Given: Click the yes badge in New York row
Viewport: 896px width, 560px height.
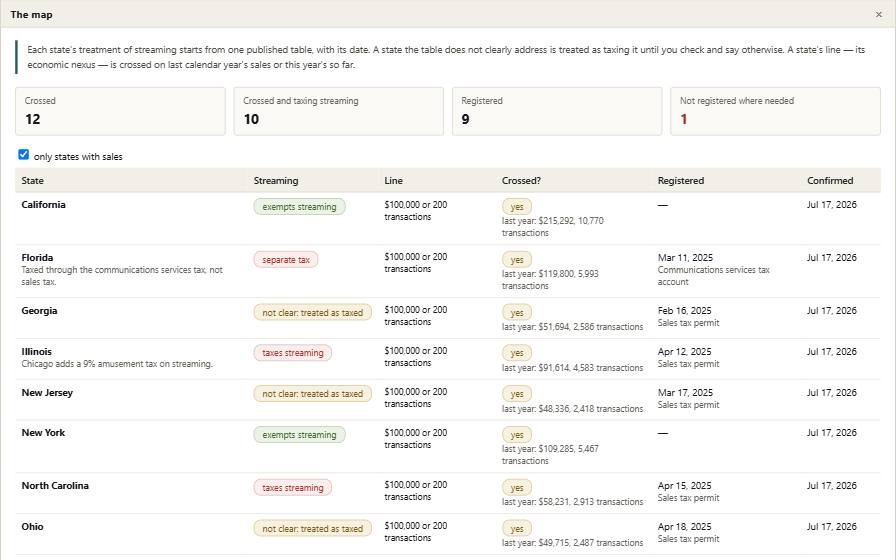Looking at the screenshot, I should [517, 434].
